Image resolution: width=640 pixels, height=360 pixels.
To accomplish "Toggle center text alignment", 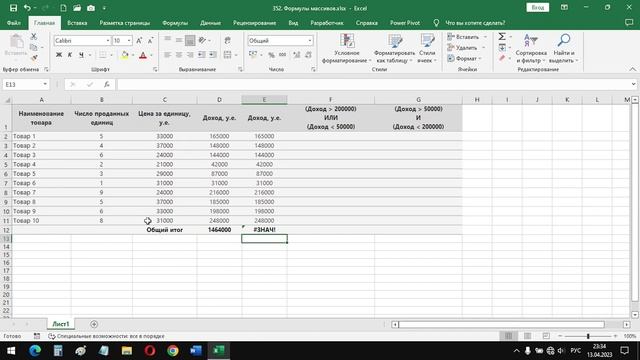I will point(179,55).
